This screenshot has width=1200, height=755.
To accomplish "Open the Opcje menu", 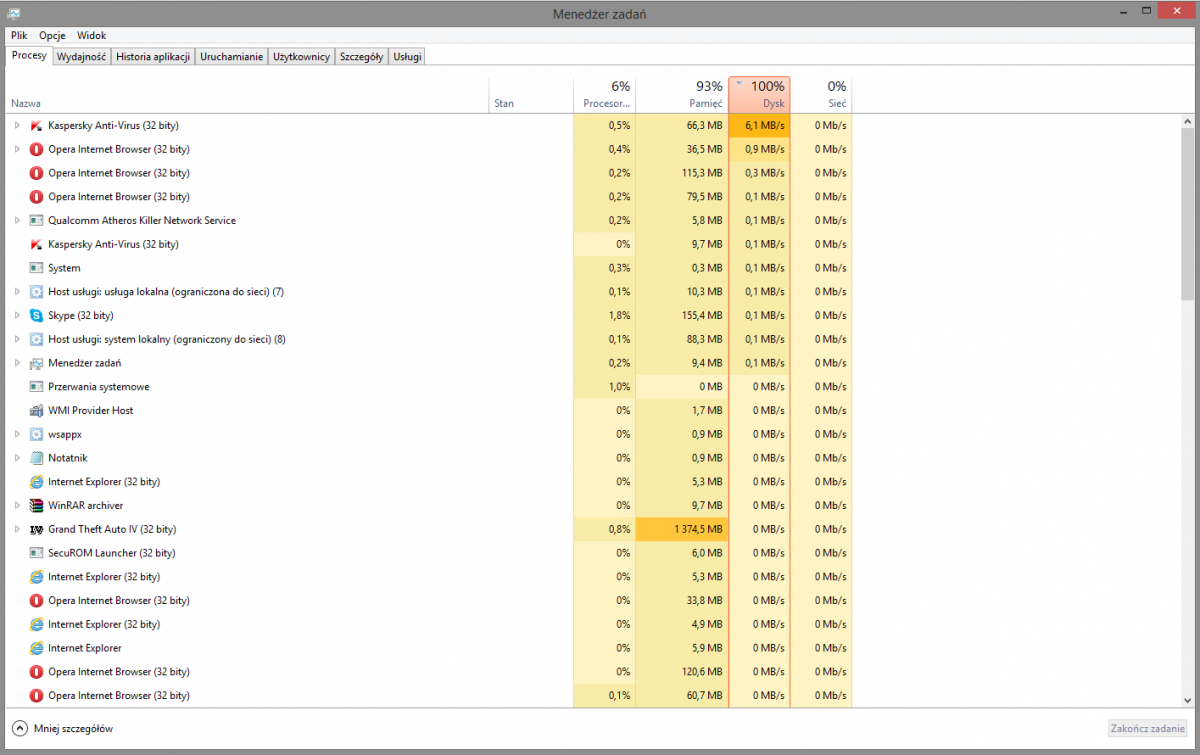I will pyautogui.click(x=52, y=35).
